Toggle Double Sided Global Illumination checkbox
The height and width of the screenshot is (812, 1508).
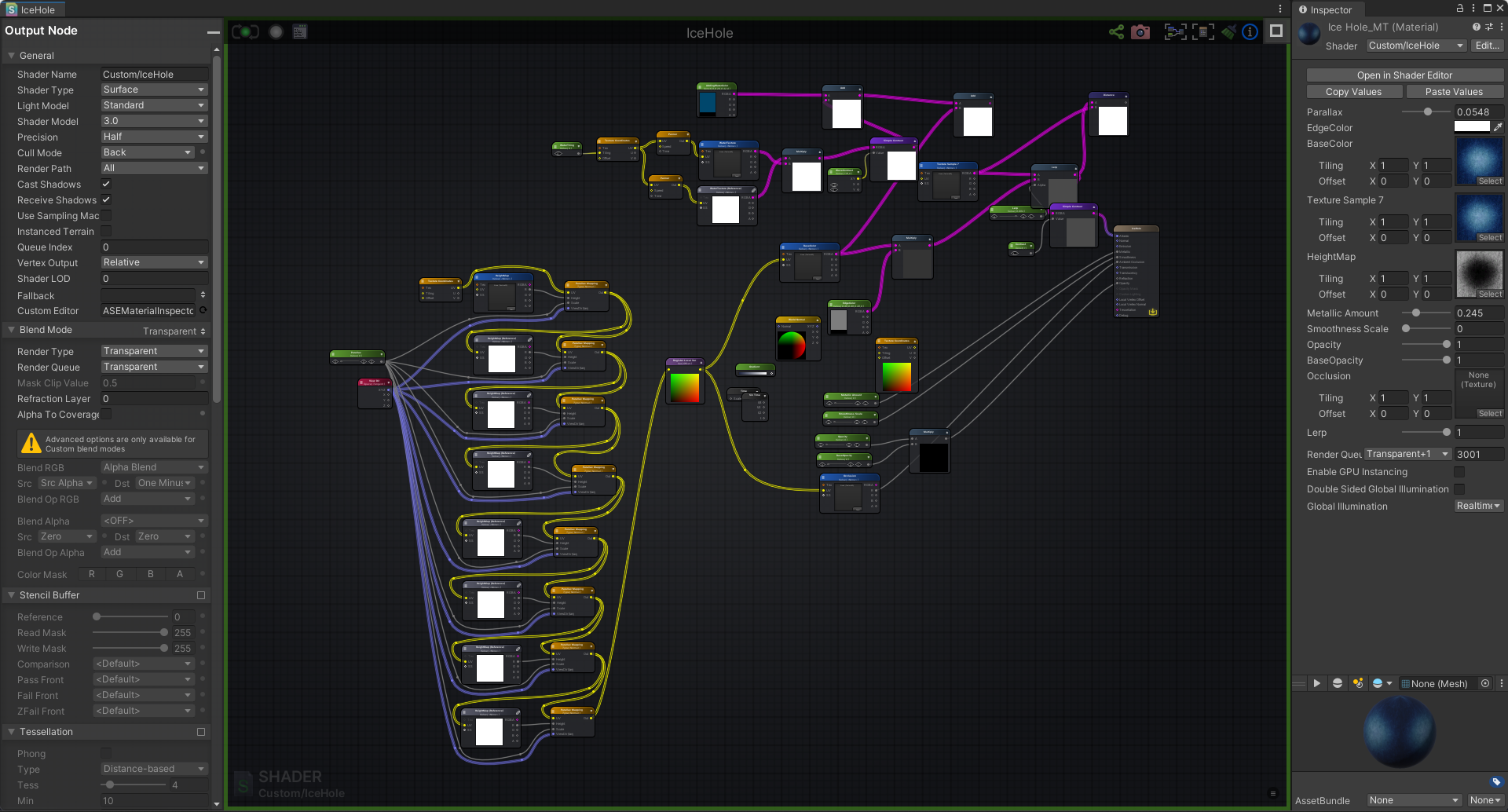pyautogui.click(x=1459, y=489)
